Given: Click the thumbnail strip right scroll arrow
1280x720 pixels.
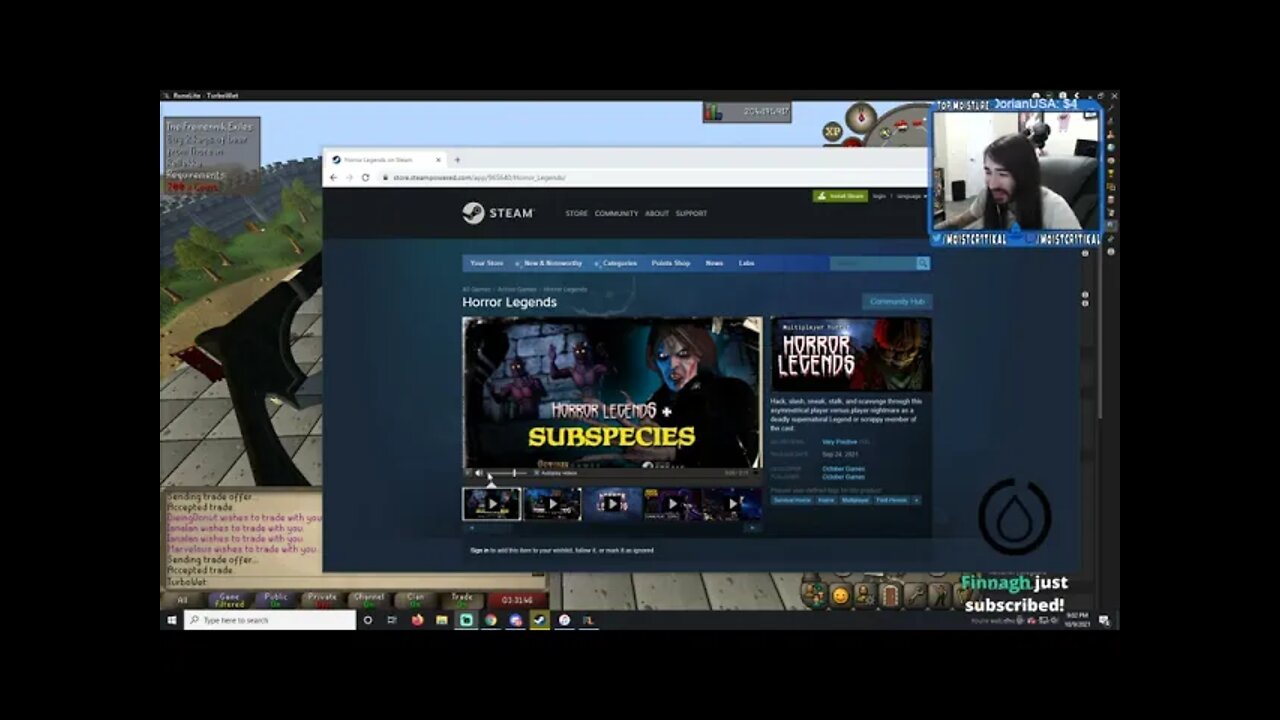Looking at the screenshot, I should coord(753,527).
